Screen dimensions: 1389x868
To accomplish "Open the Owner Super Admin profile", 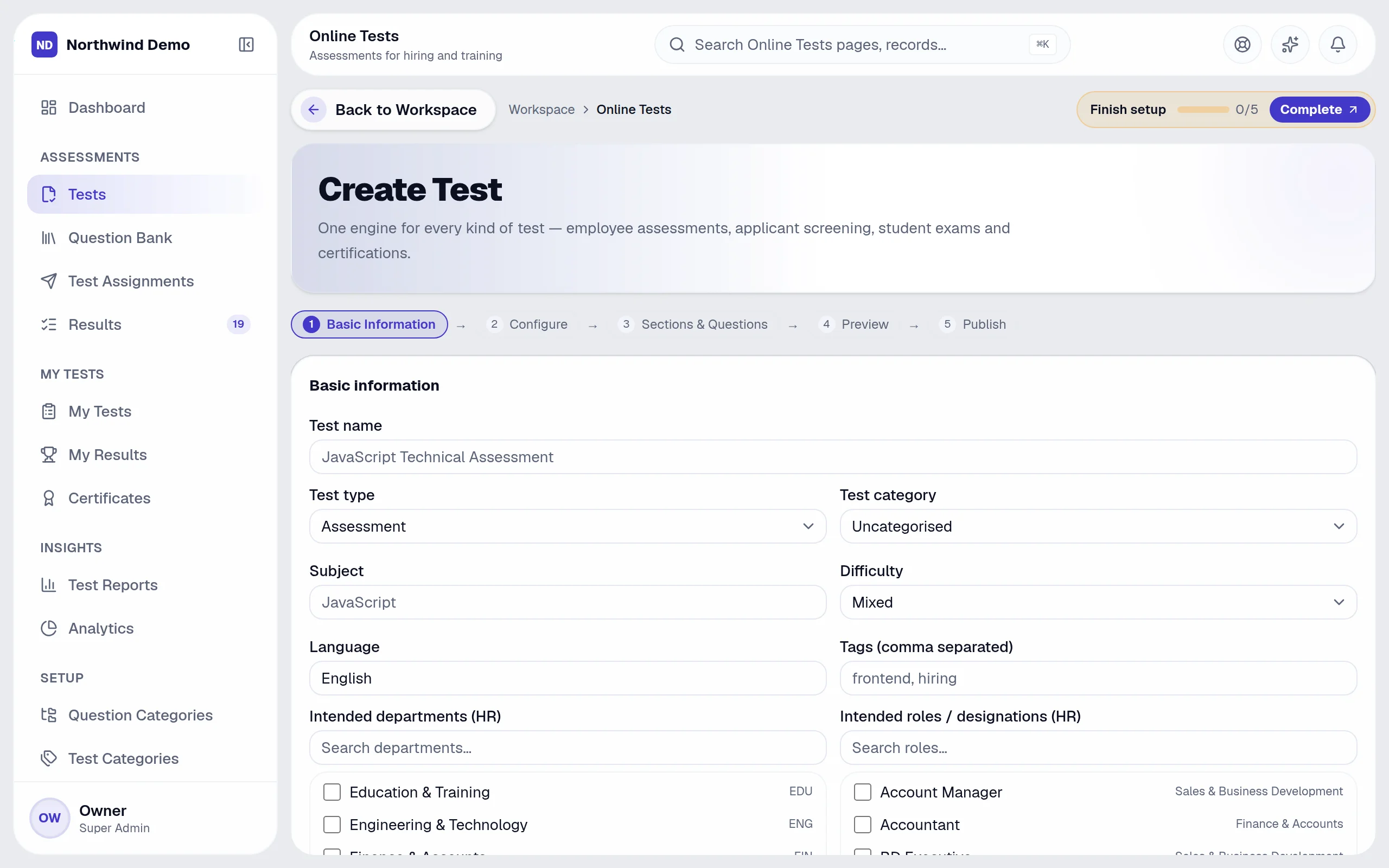I will [145, 819].
